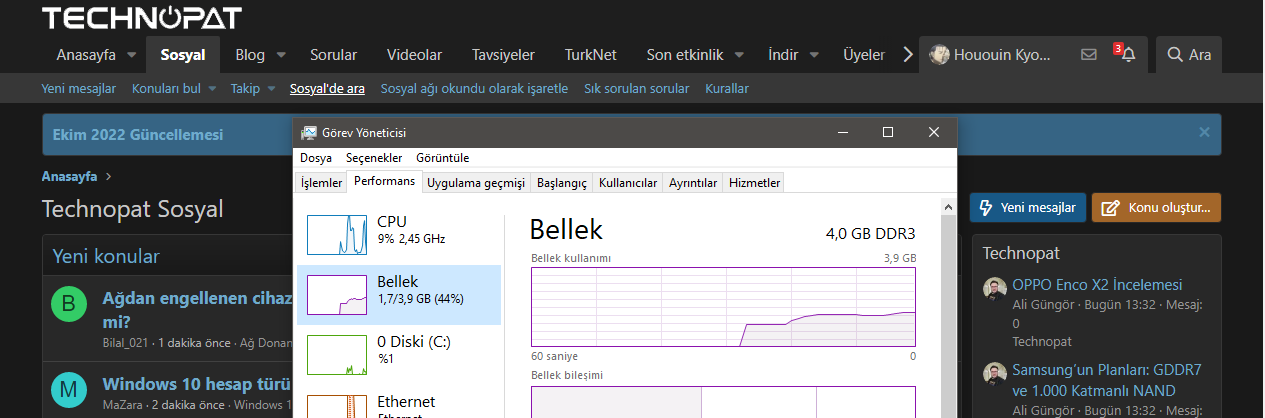Open the Kurallar link

tap(727, 89)
